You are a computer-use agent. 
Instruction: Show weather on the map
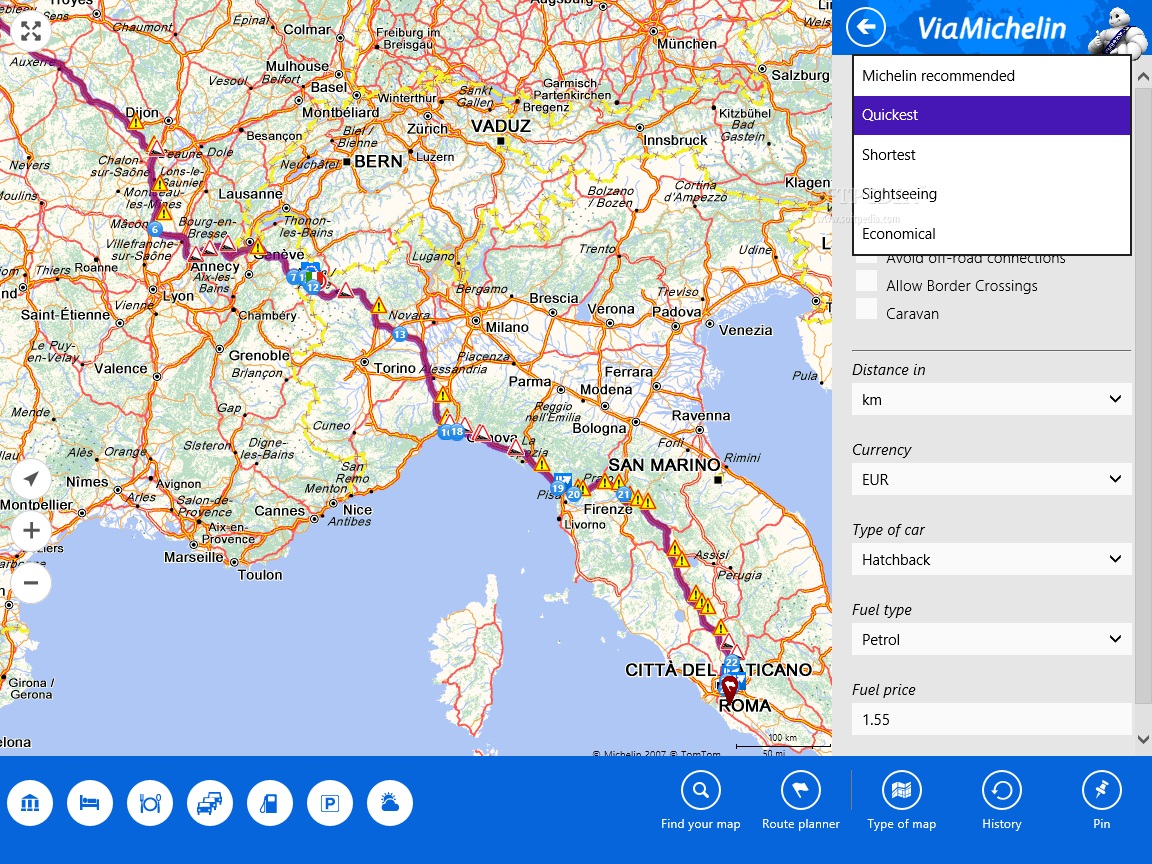pyautogui.click(x=389, y=803)
